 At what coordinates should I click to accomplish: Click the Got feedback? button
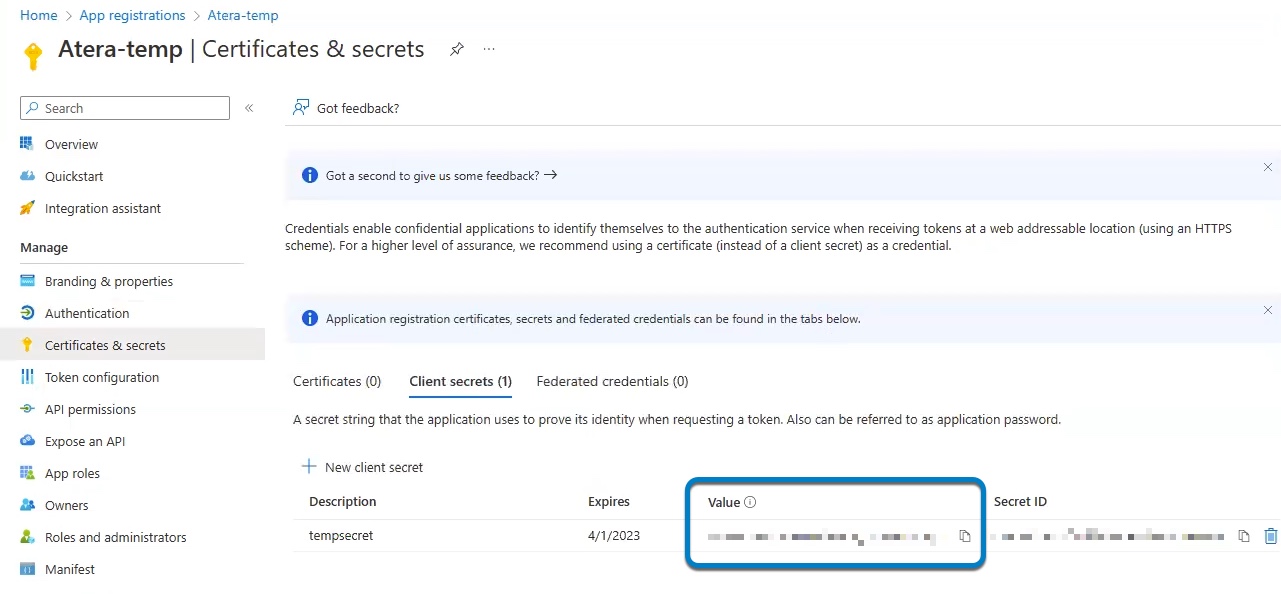coord(346,108)
